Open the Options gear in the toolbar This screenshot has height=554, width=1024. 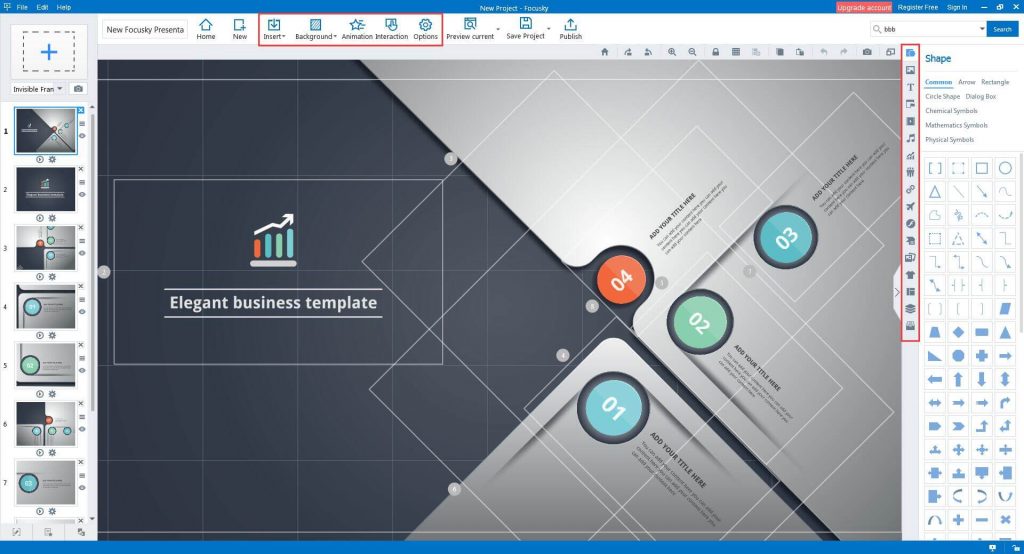pos(425,28)
